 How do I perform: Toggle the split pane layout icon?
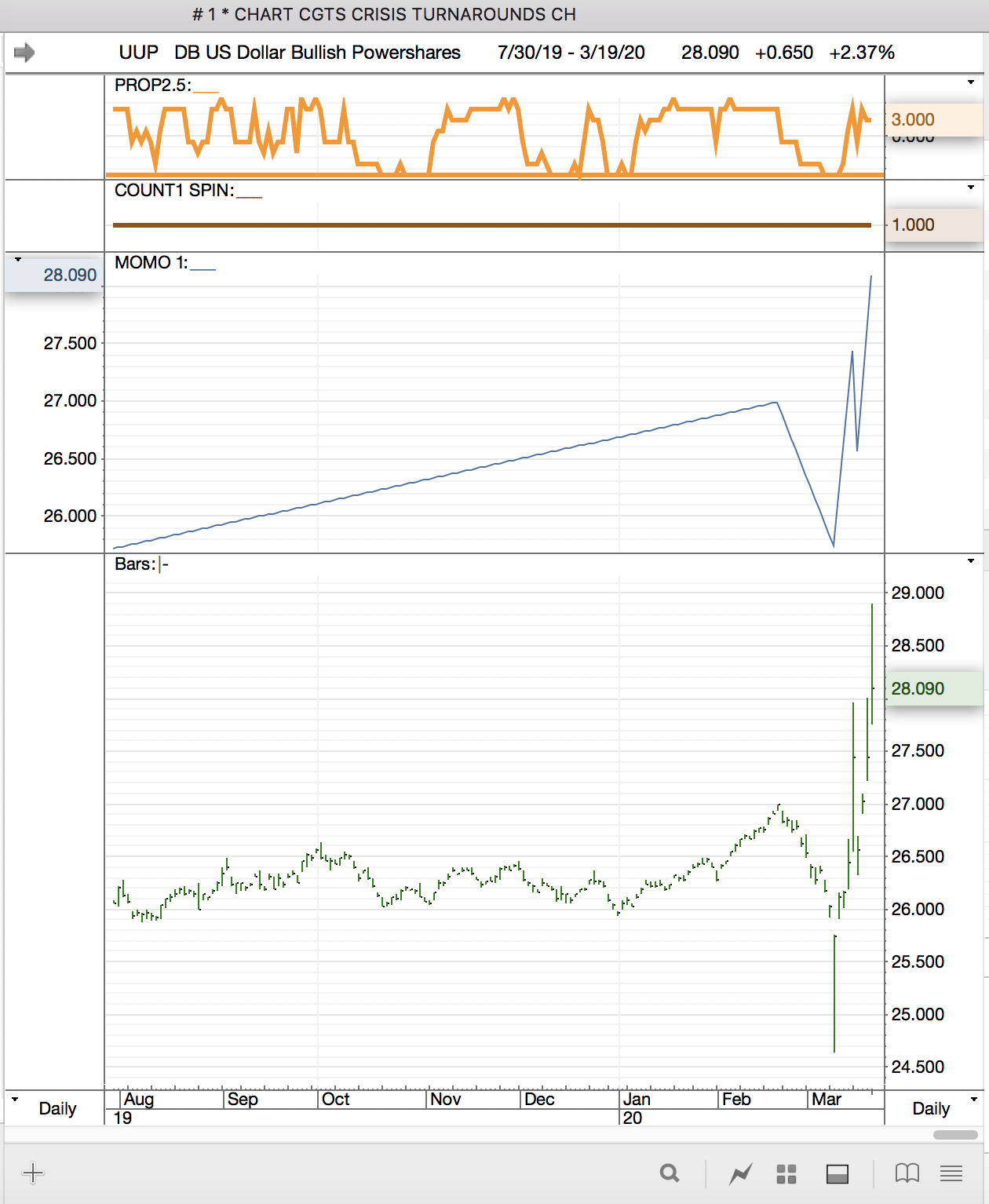pyautogui.click(x=838, y=1173)
